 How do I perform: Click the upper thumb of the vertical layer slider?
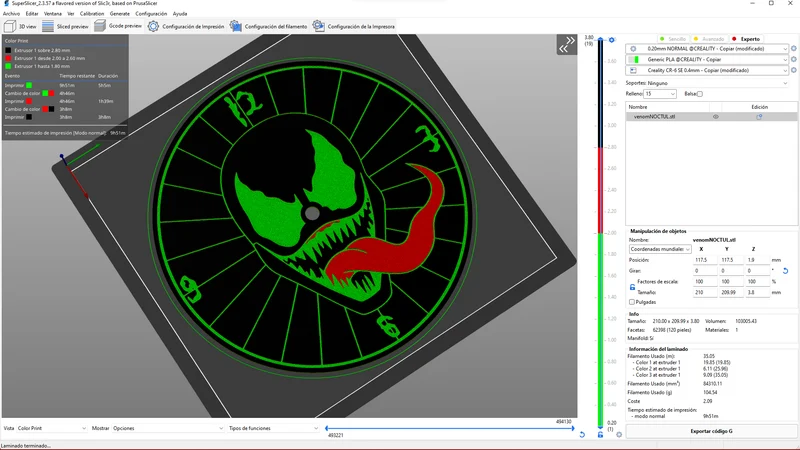click(601, 39)
